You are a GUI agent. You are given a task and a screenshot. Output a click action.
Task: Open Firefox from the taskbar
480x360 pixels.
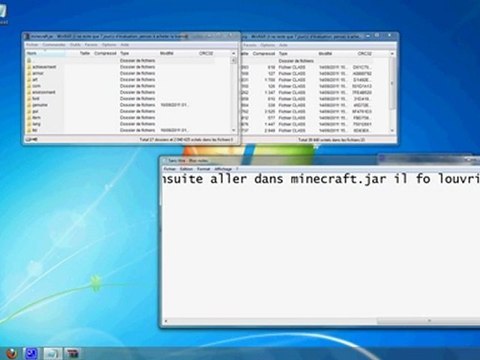coord(11,353)
